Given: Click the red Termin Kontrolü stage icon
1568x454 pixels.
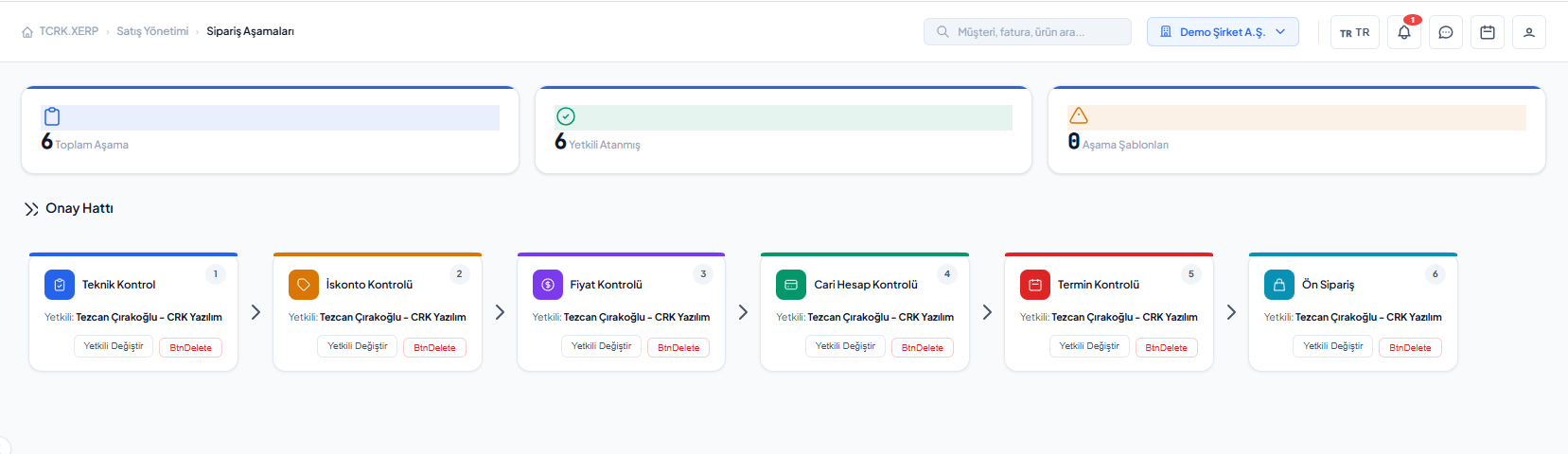Looking at the screenshot, I should tap(1035, 285).
